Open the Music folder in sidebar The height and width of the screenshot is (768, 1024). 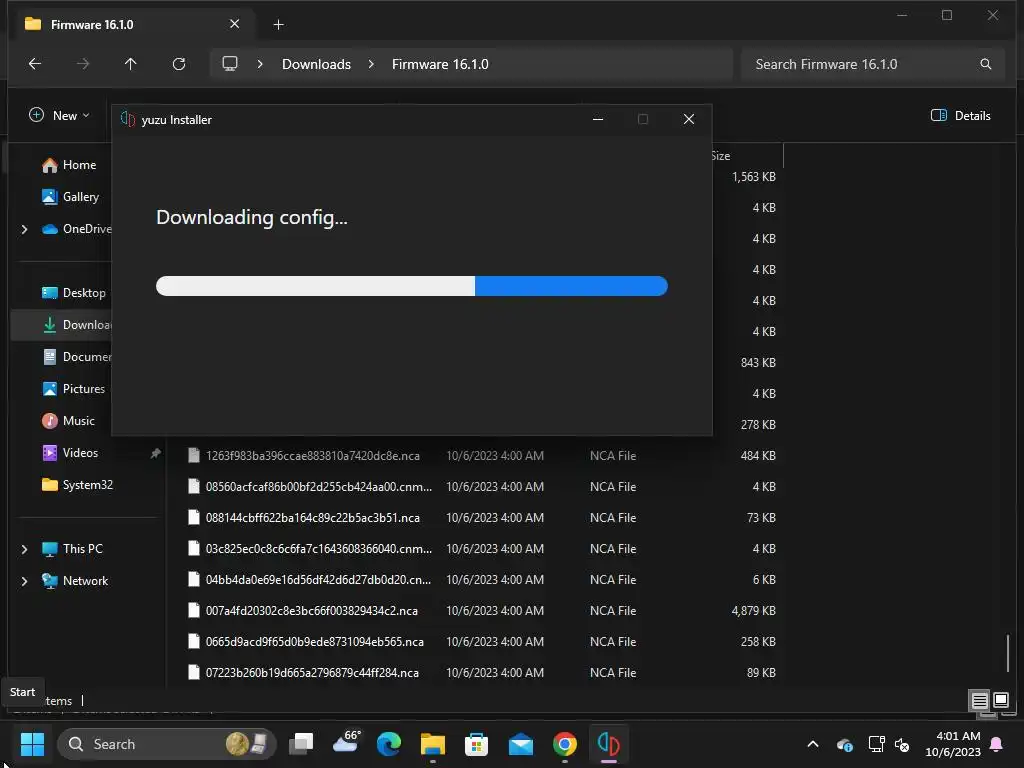pos(69,421)
